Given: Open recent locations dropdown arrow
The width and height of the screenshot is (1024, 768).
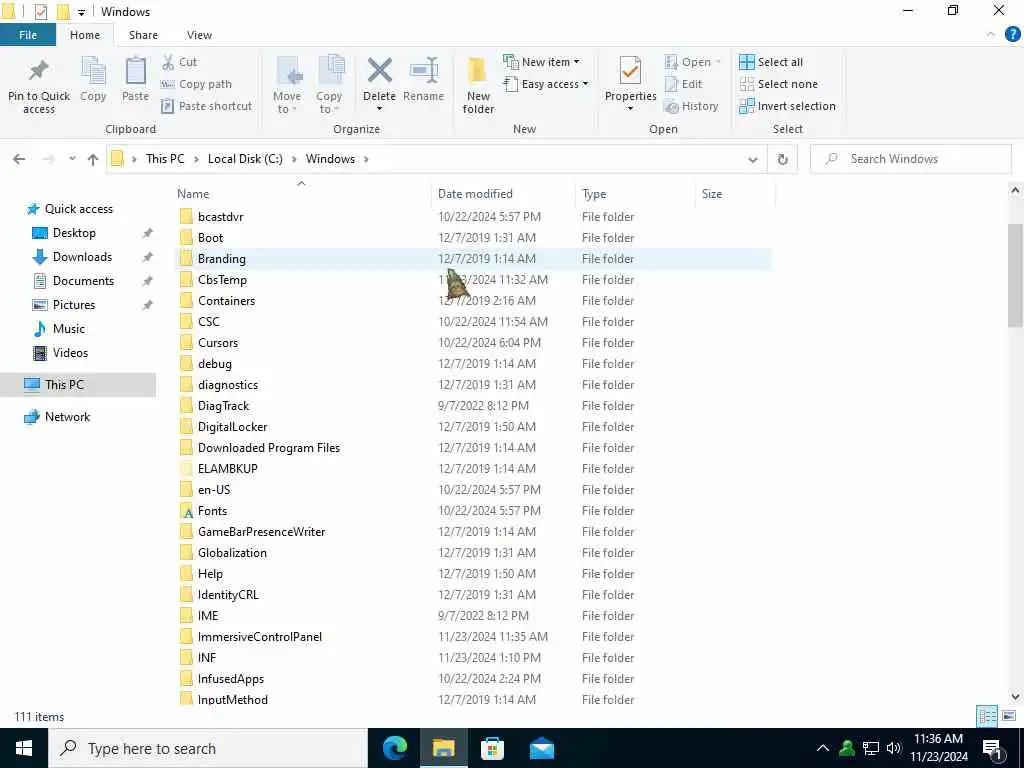Looking at the screenshot, I should [72, 159].
